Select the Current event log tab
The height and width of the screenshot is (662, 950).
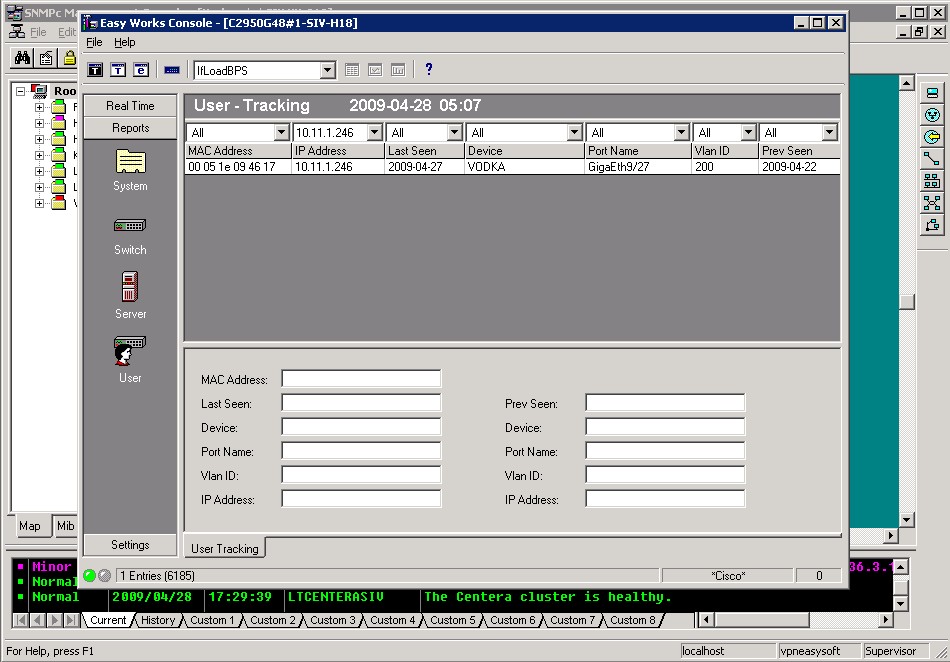pyautogui.click(x=108, y=620)
